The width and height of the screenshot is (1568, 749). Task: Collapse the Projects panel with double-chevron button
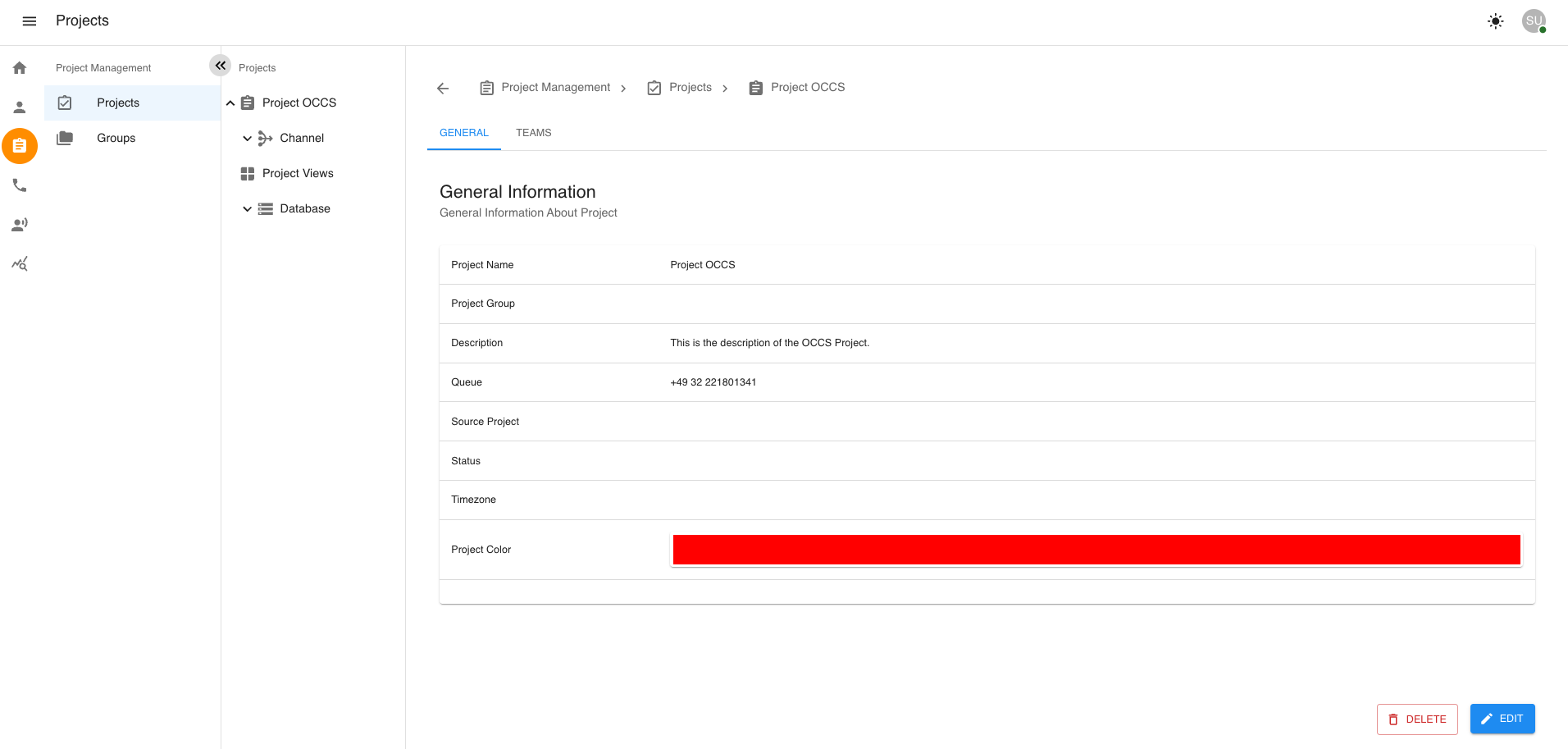coord(220,65)
